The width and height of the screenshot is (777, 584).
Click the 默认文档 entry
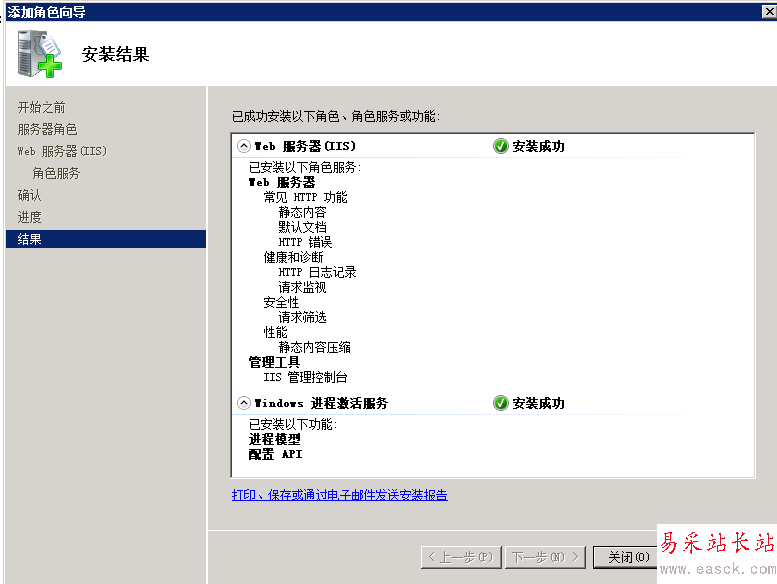302,227
